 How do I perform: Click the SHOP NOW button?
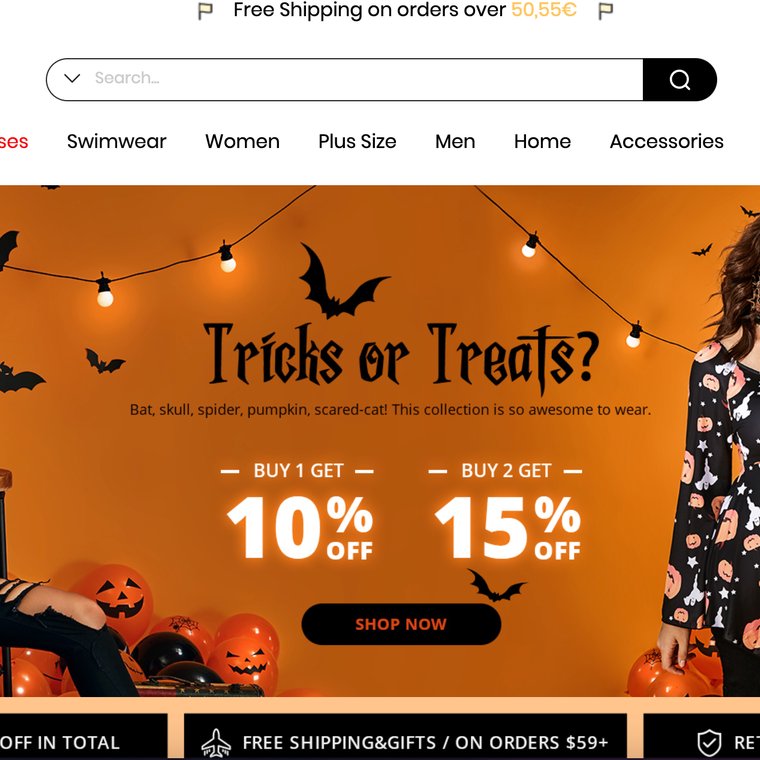pos(401,624)
